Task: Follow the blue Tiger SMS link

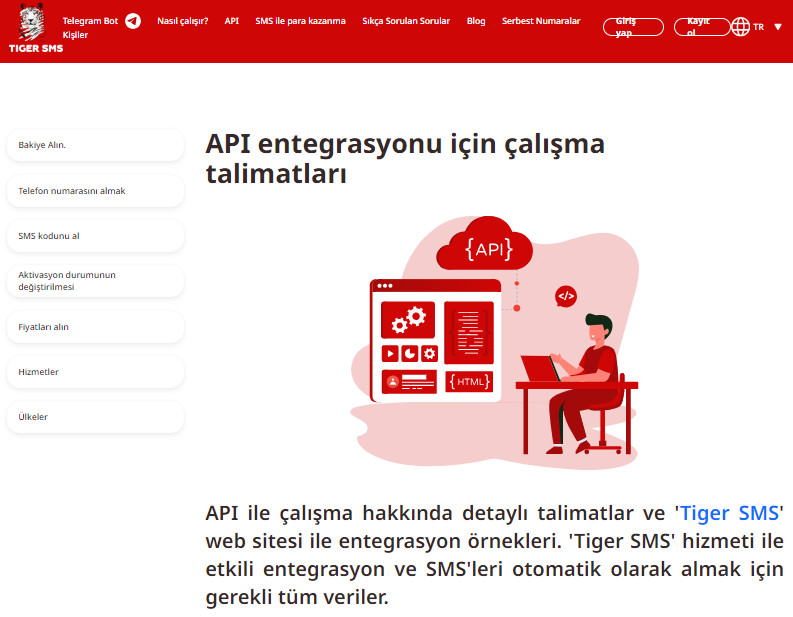Action: (x=729, y=513)
